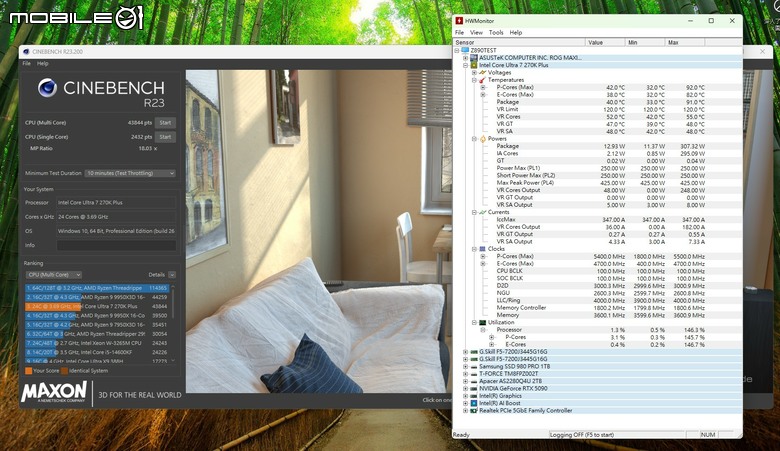Open Cinebench Help menu

(x=43, y=64)
